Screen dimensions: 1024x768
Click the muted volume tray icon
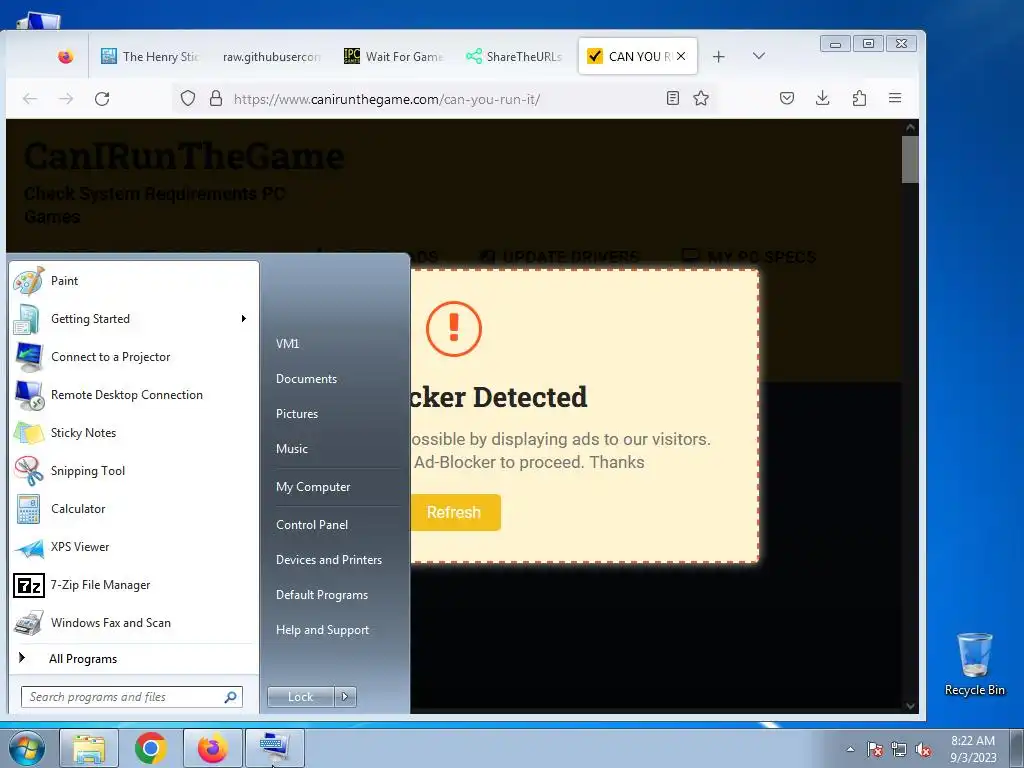click(x=923, y=749)
